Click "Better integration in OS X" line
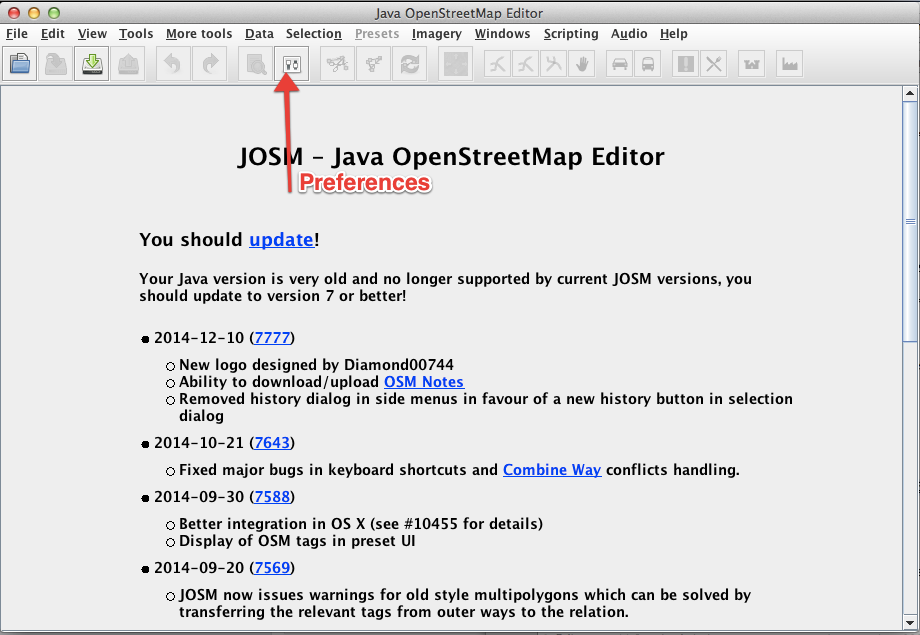 tap(361, 524)
